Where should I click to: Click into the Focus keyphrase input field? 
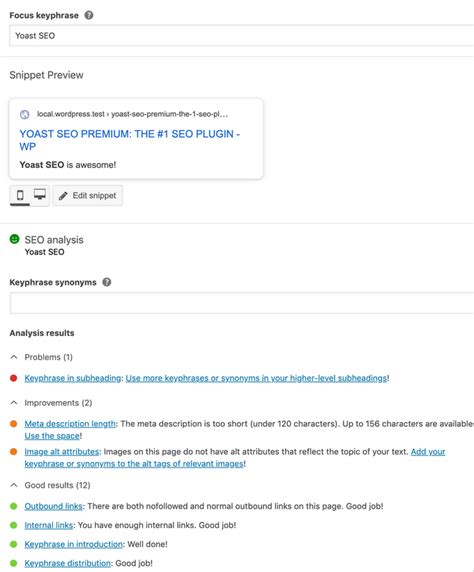tap(242, 36)
